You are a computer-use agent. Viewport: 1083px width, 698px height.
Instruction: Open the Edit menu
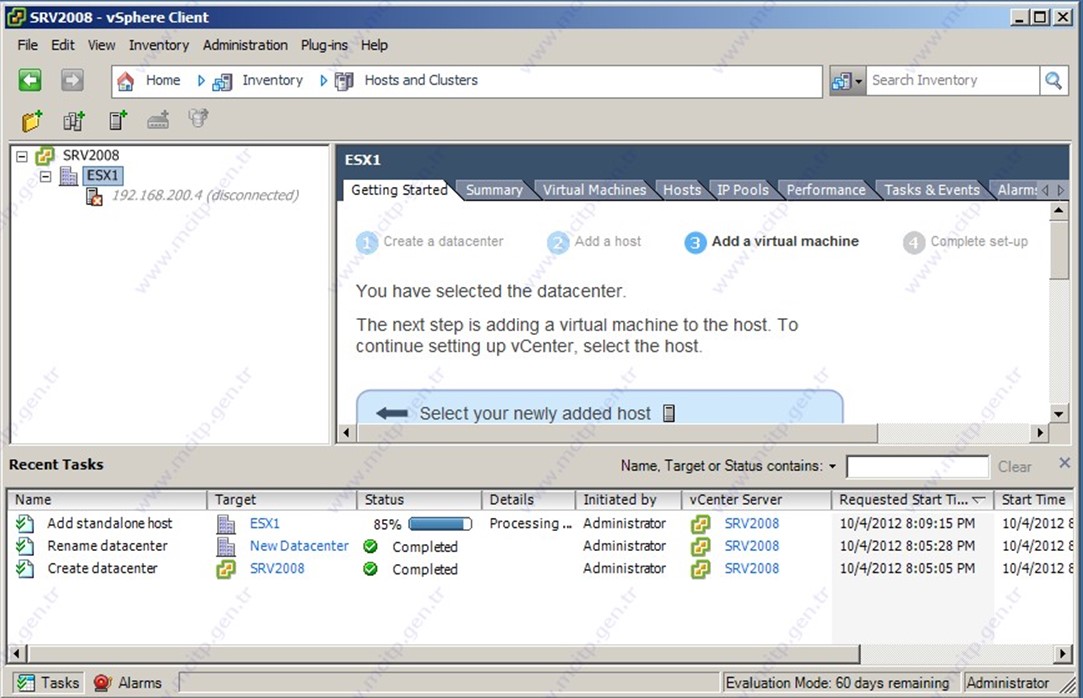pyautogui.click(x=63, y=45)
